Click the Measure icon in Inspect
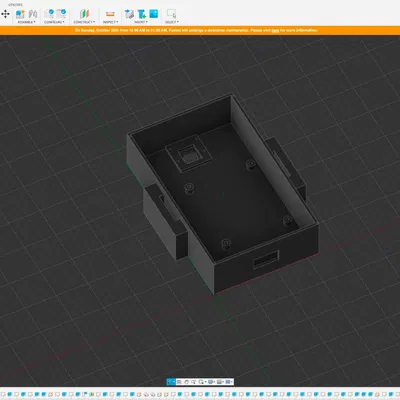400x400 pixels. pos(110,14)
